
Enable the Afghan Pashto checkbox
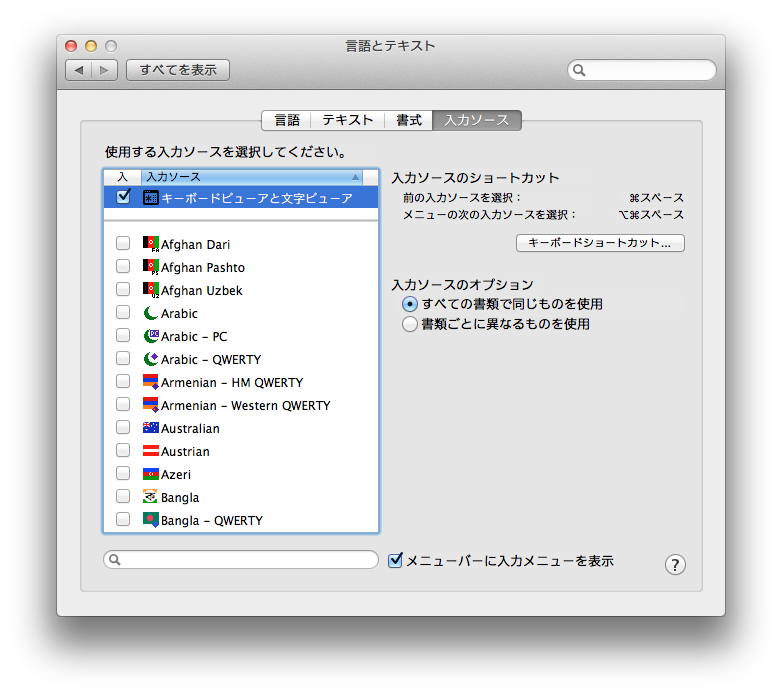tap(123, 266)
